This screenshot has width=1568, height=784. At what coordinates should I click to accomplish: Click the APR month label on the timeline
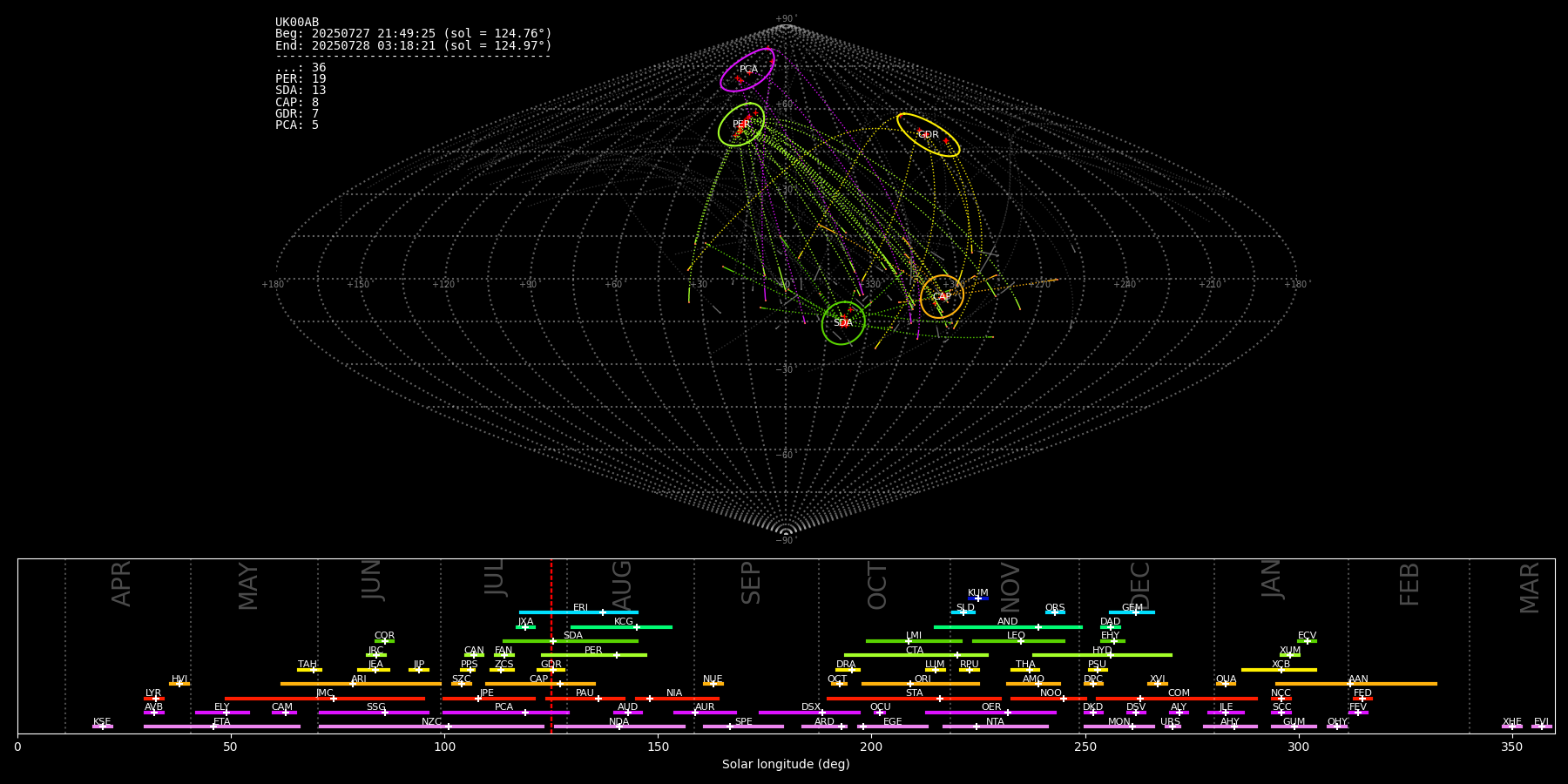tap(121, 584)
